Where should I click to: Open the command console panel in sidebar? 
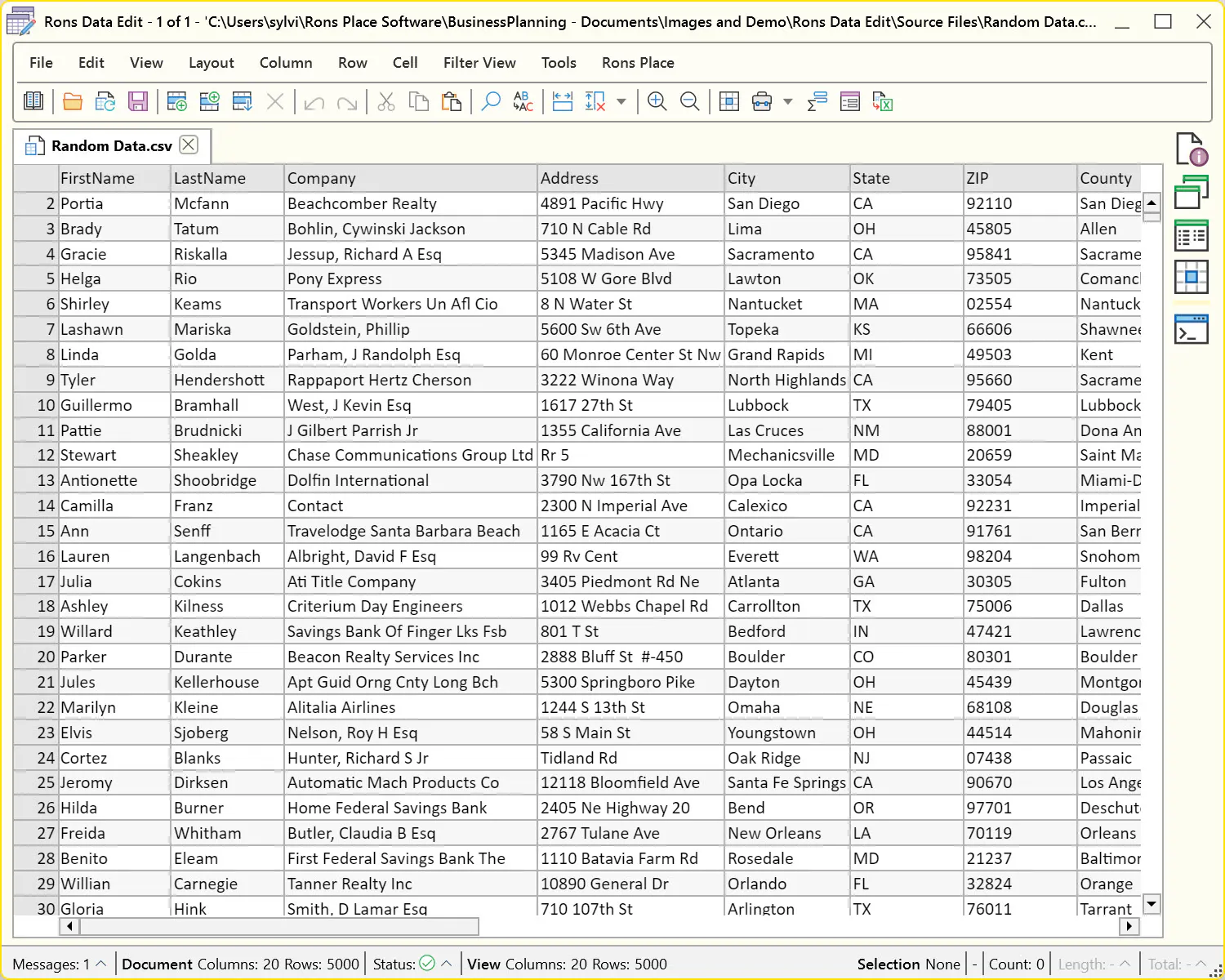1192,329
